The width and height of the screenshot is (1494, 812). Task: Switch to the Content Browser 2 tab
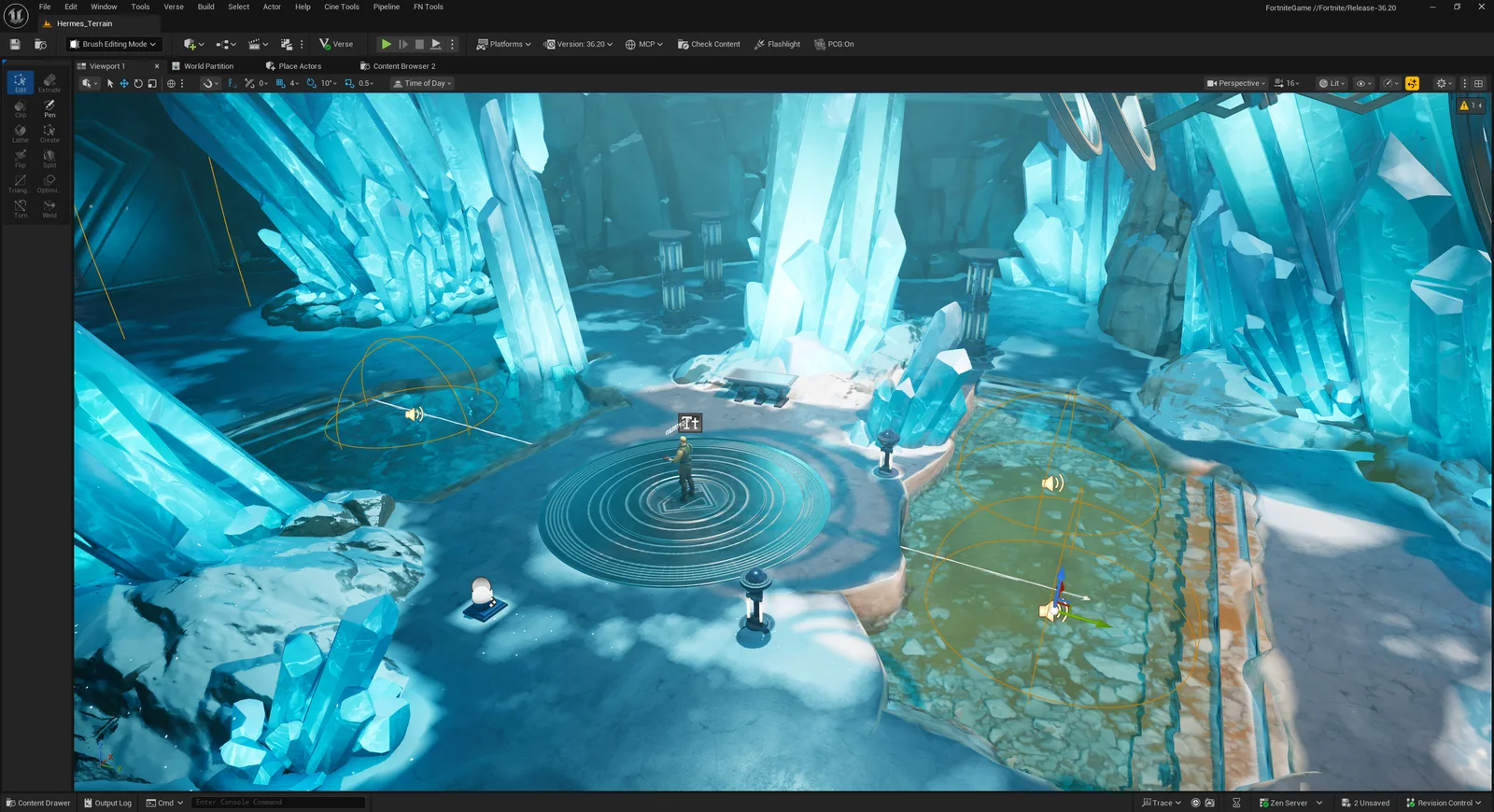[398, 66]
